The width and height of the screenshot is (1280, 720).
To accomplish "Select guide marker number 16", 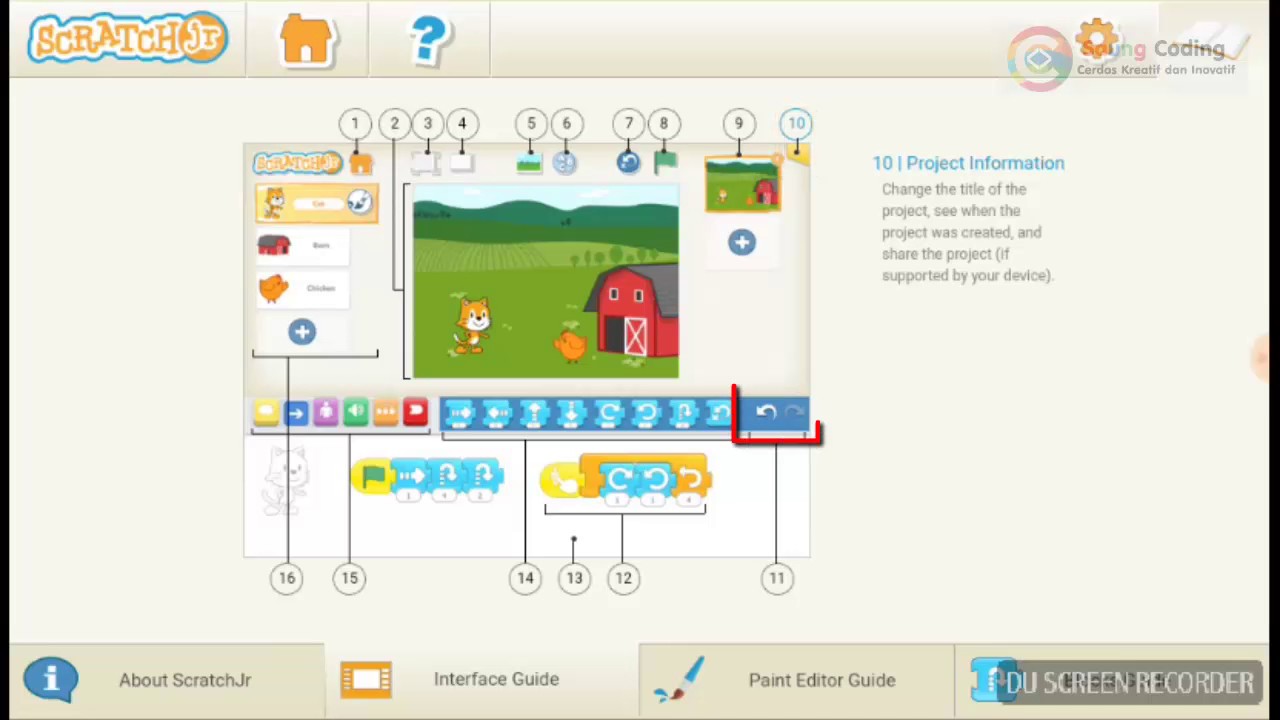I will pos(287,578).
